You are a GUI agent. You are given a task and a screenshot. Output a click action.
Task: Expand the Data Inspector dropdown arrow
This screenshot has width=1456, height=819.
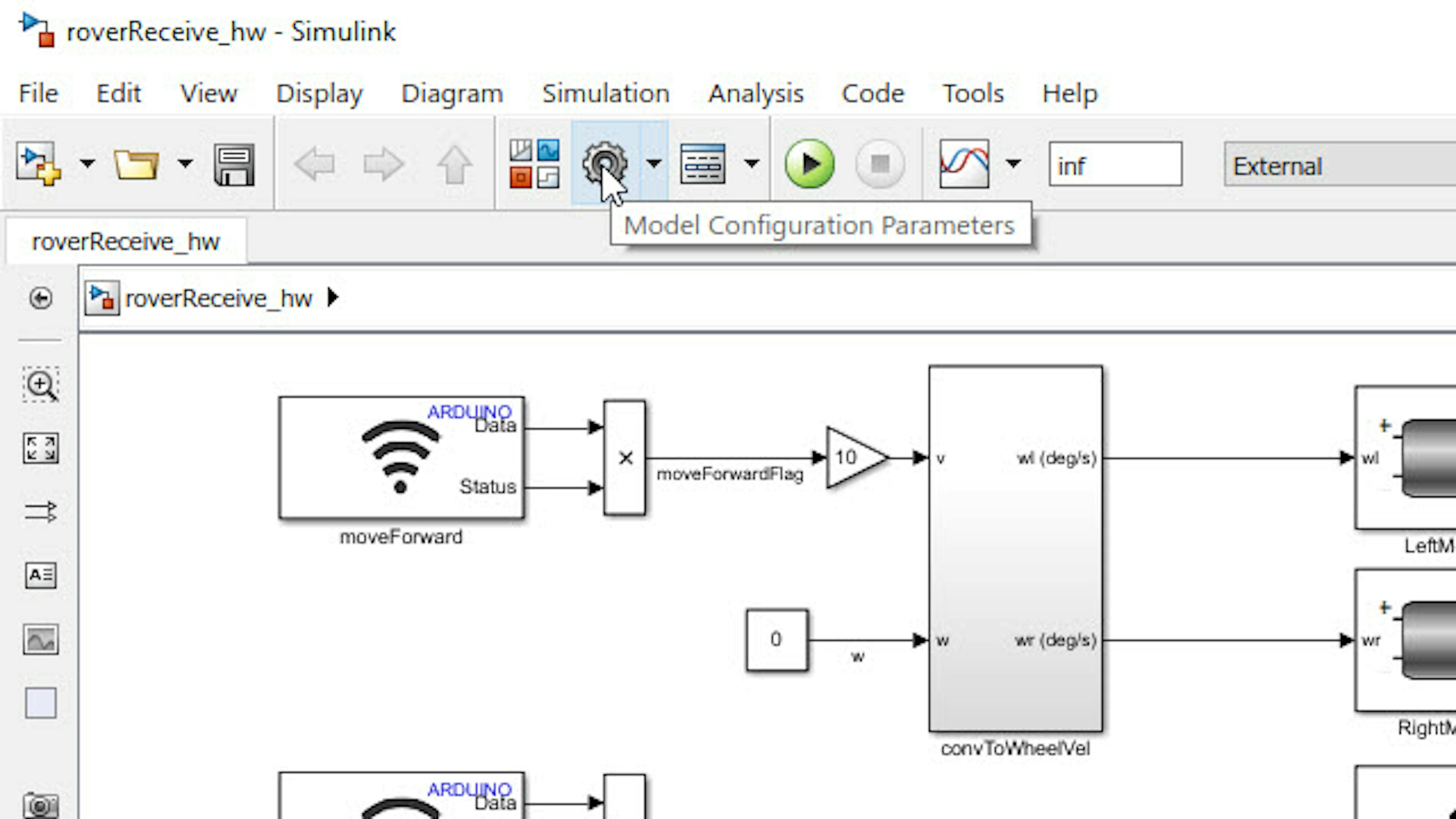(x=1013, y=164)
